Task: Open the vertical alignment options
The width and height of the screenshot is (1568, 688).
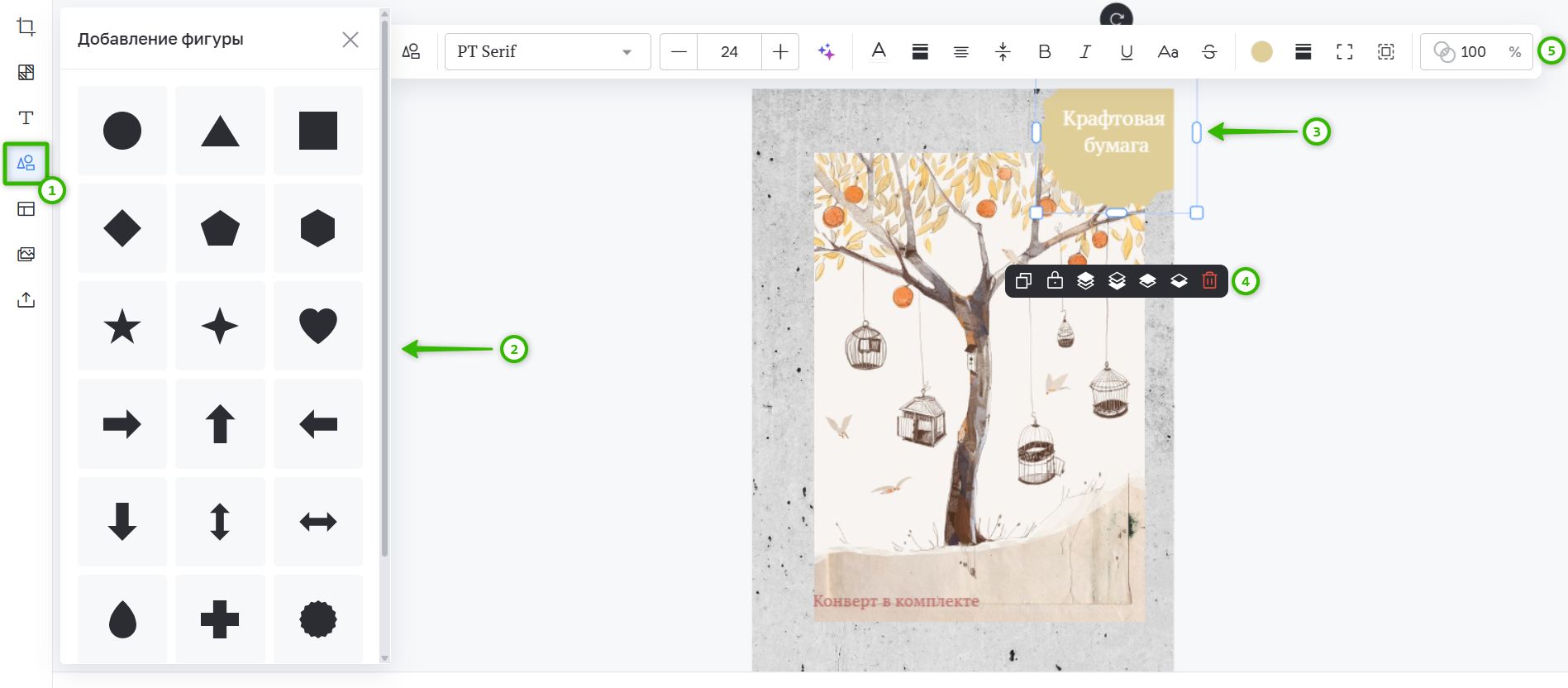Action: click(1003, 52)
